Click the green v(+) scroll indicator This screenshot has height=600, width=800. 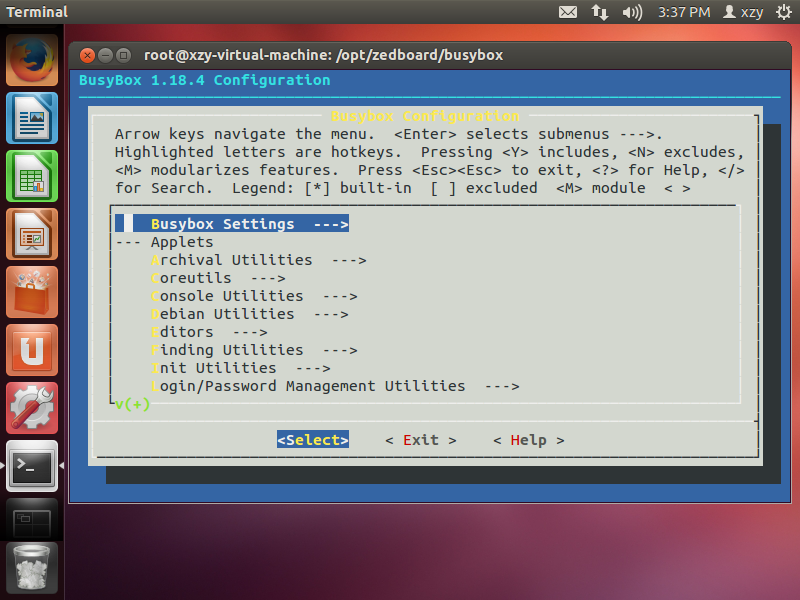pyautogui.click(x=132, y=405)
